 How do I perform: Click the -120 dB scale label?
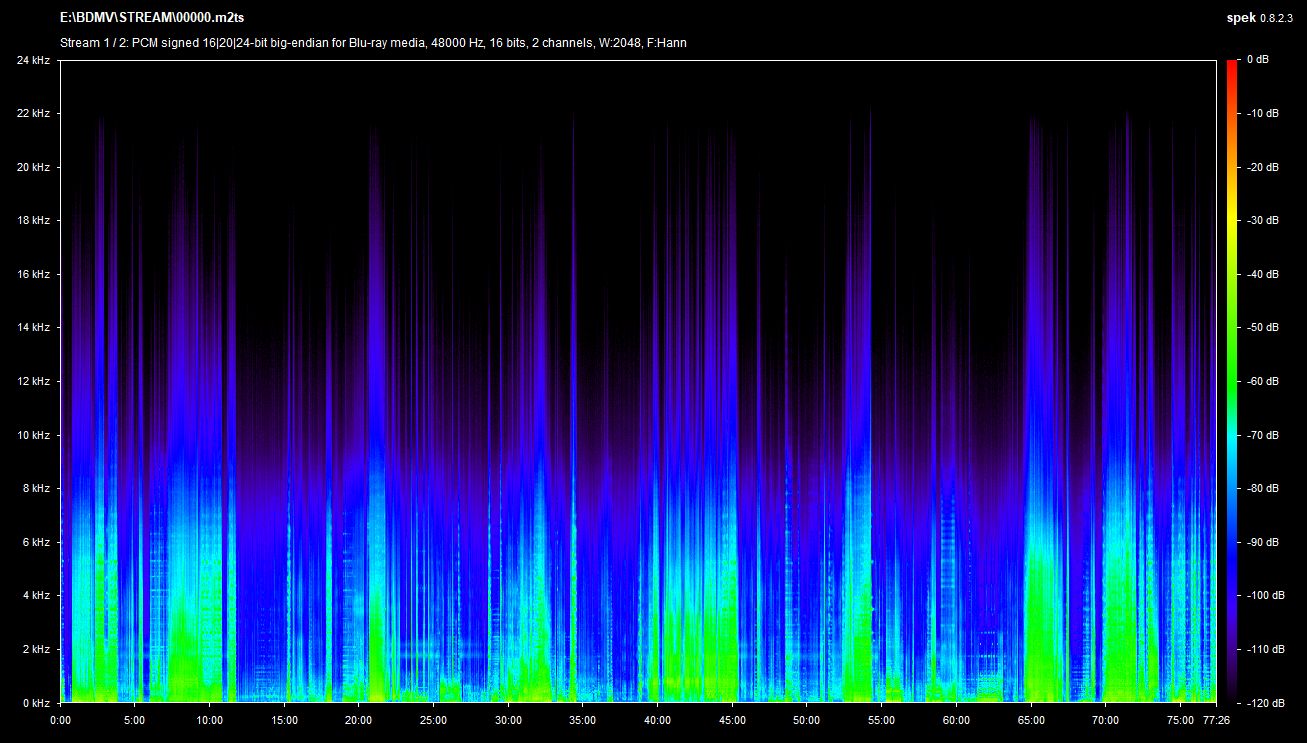point(1264,703)
